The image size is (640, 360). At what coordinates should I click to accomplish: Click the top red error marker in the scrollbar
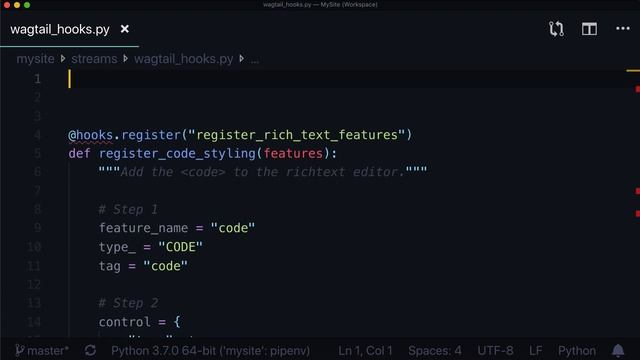coord(637,89)
